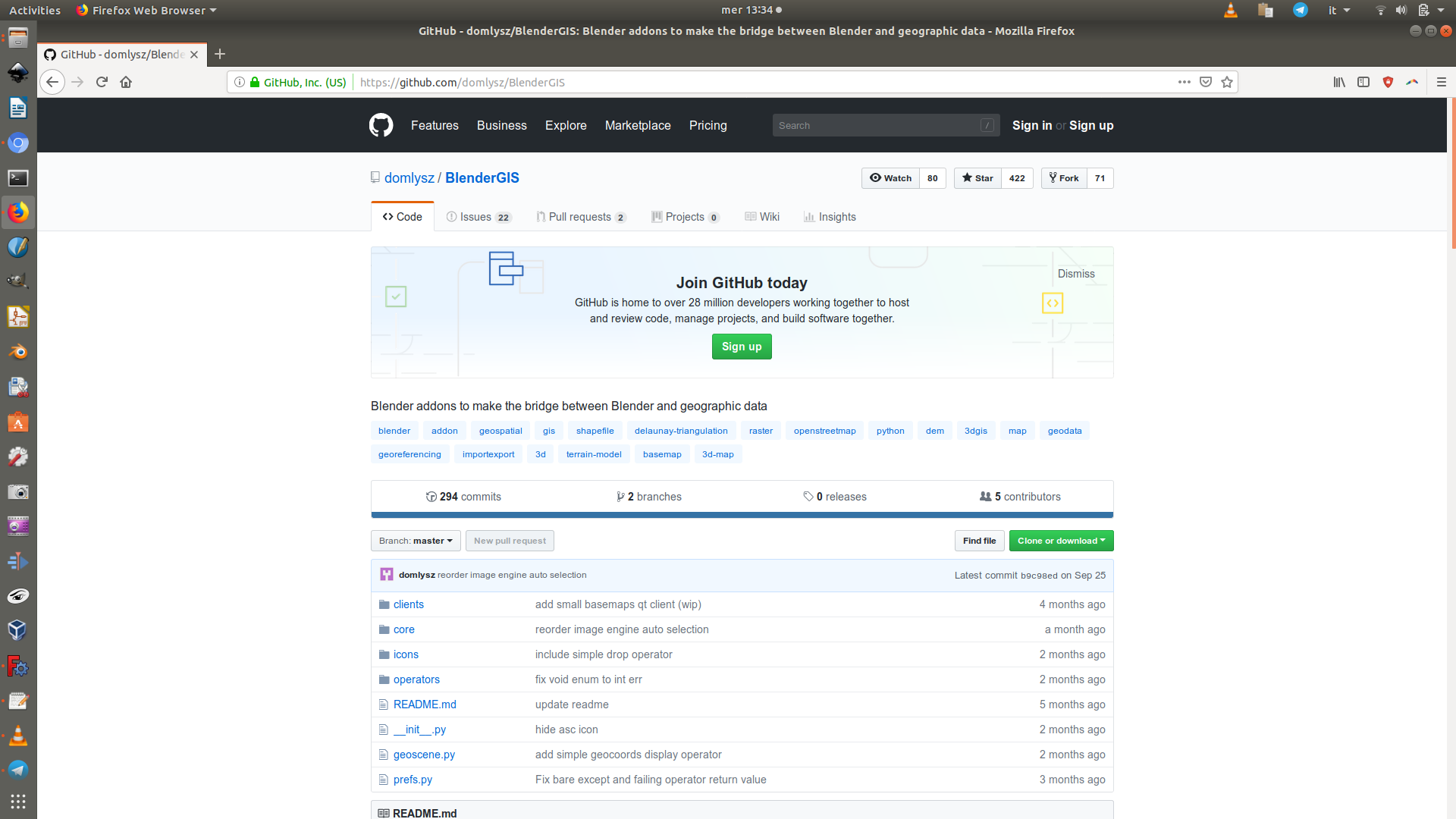Select the Code tab
This screenshot has height=819, width=1456.
[x=403, y=217]
